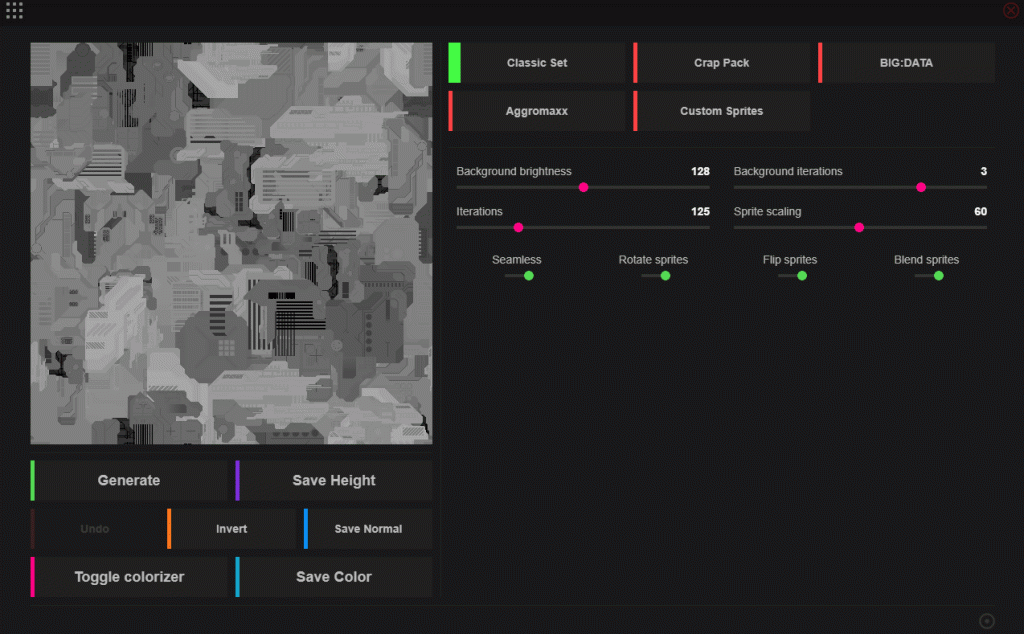Switch to the Crap Pack sprite set
Image resolution: width=1024 pixels, height=634 pixels.
[722, 63]
